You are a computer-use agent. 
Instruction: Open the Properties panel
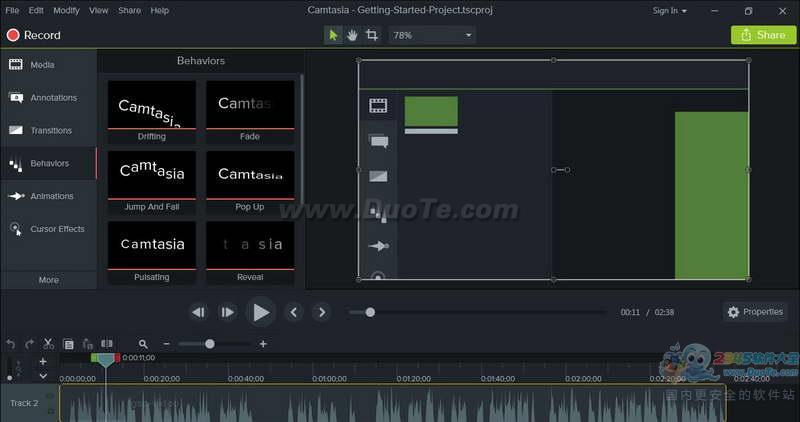tap(755, 312)
